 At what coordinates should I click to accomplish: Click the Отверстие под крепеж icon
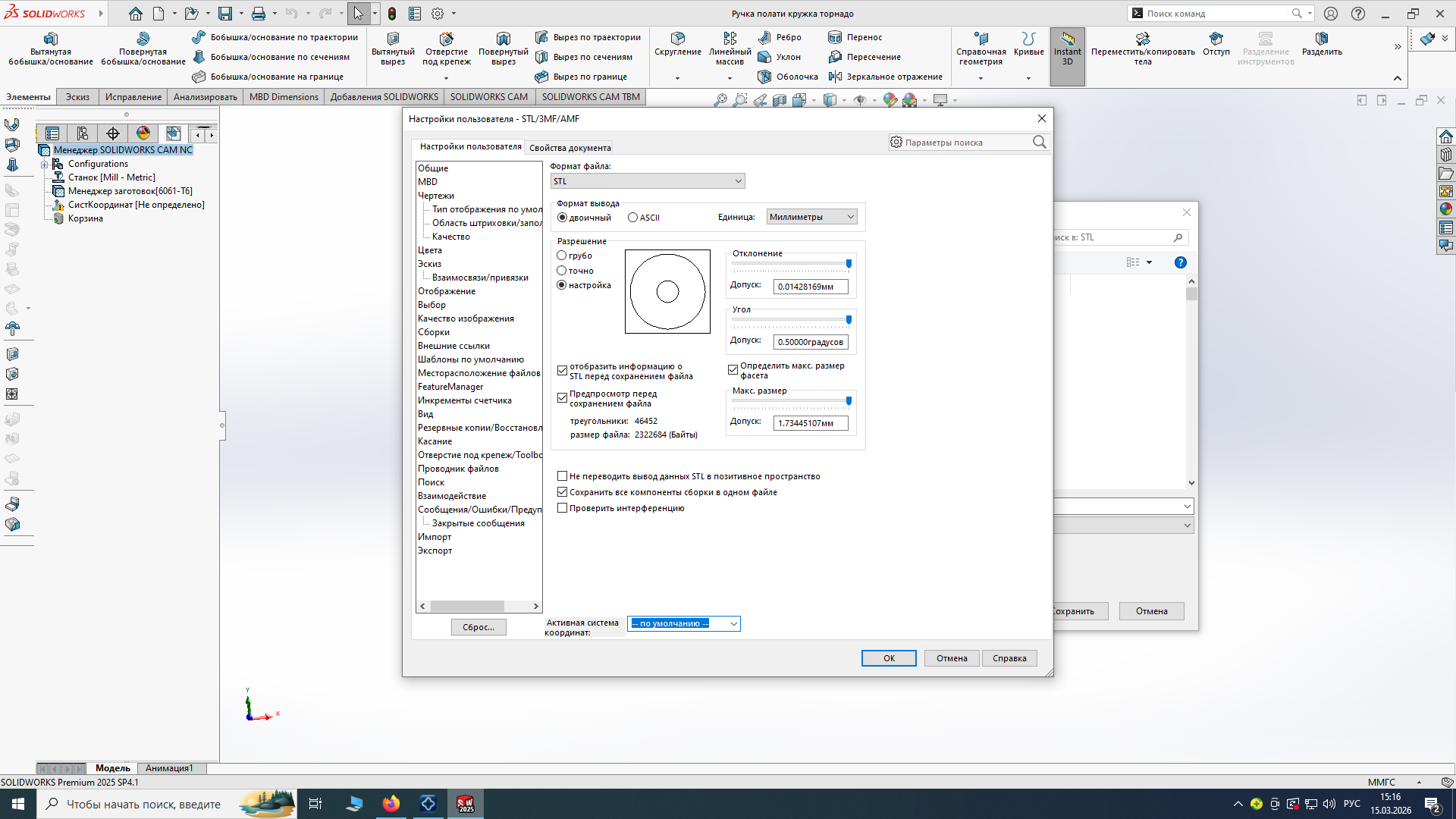click(446, 39)
